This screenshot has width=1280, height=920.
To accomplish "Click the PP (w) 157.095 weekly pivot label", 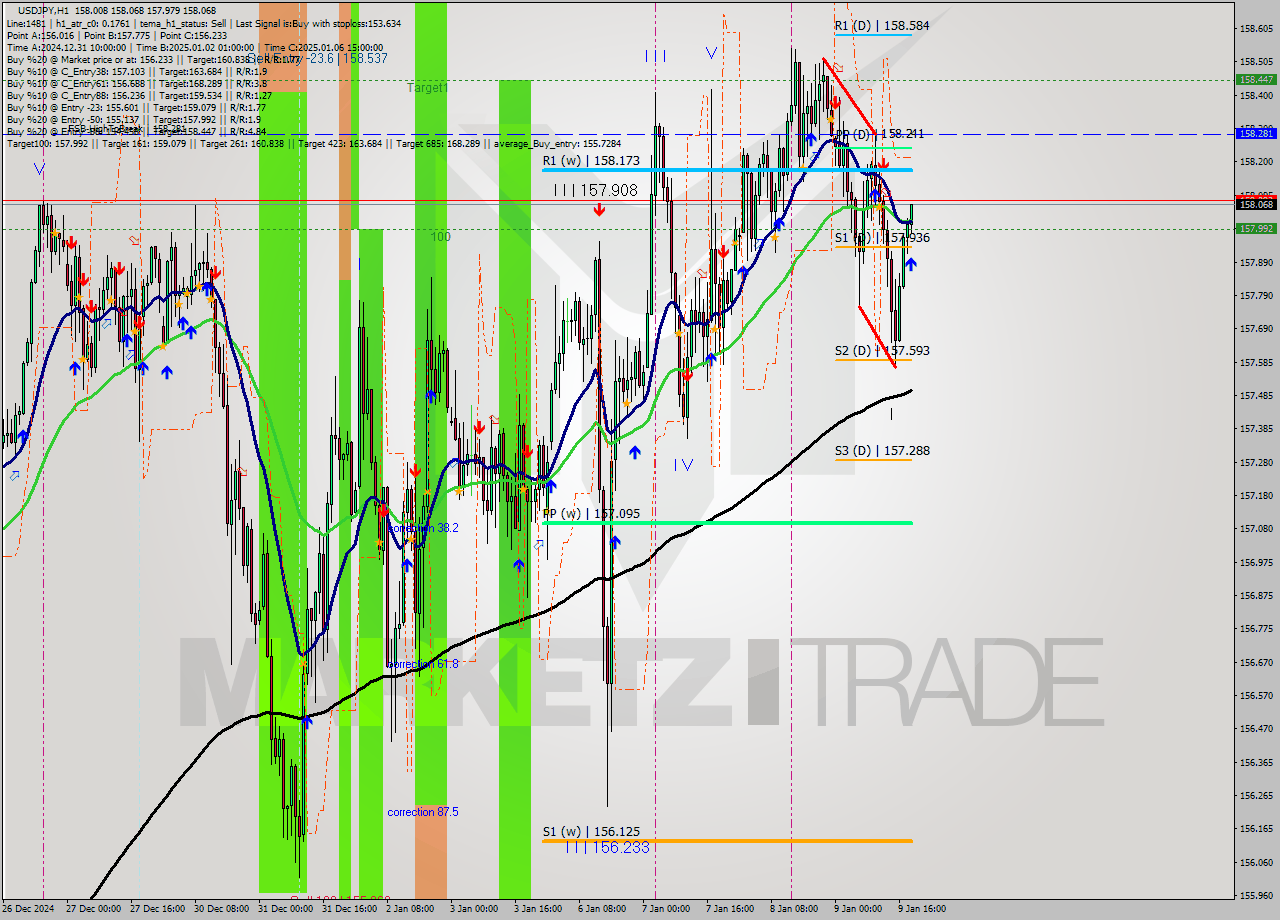I will click(590, 514).
